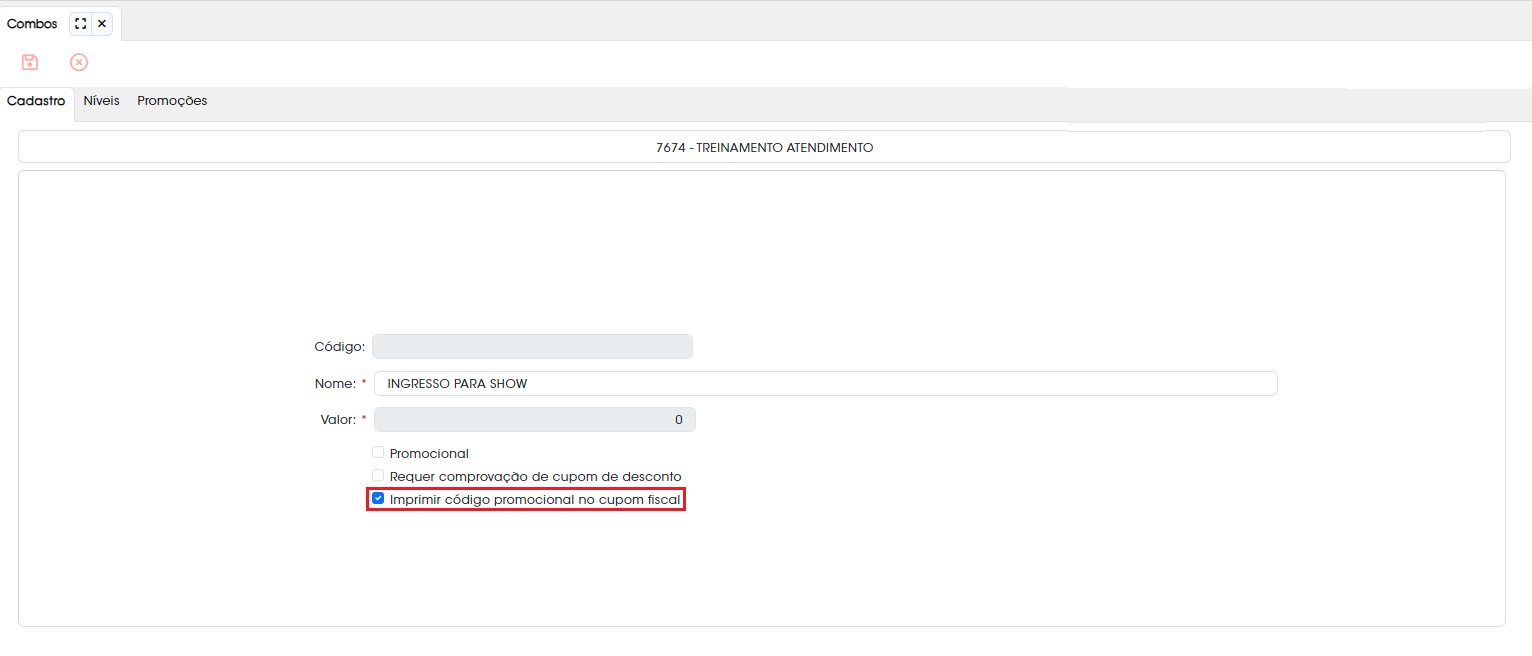1532x656 pixels.
Task: Click the Código: label
Action: (x=339, y=347)
